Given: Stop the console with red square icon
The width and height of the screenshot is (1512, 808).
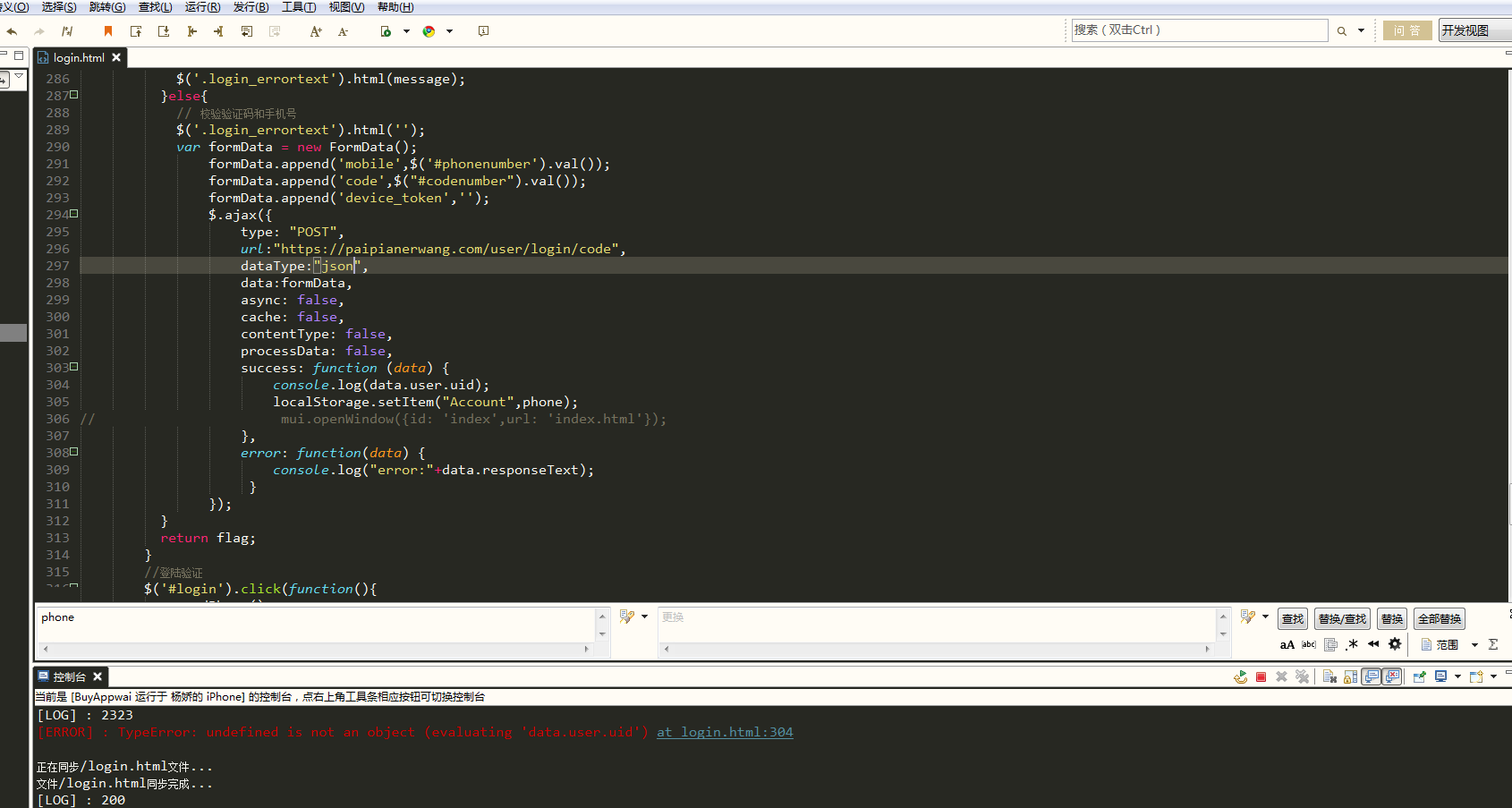Looking at the screenshot, I should click(x=1261, y=677).
